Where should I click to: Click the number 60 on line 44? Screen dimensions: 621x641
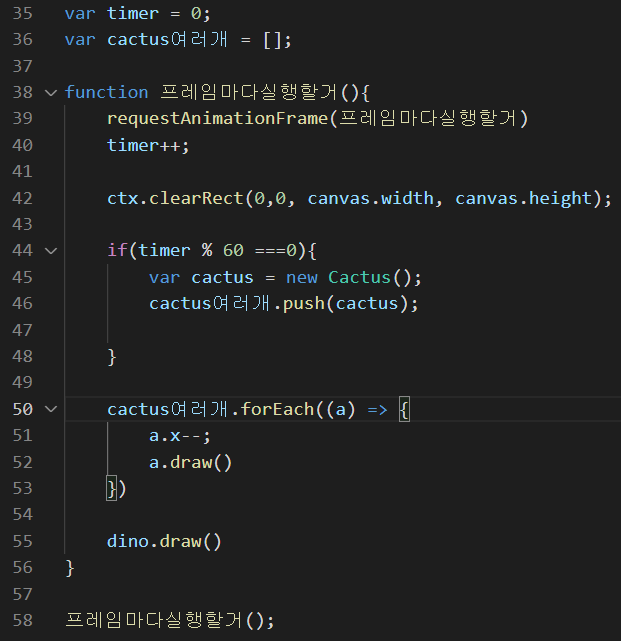point(233,250)
